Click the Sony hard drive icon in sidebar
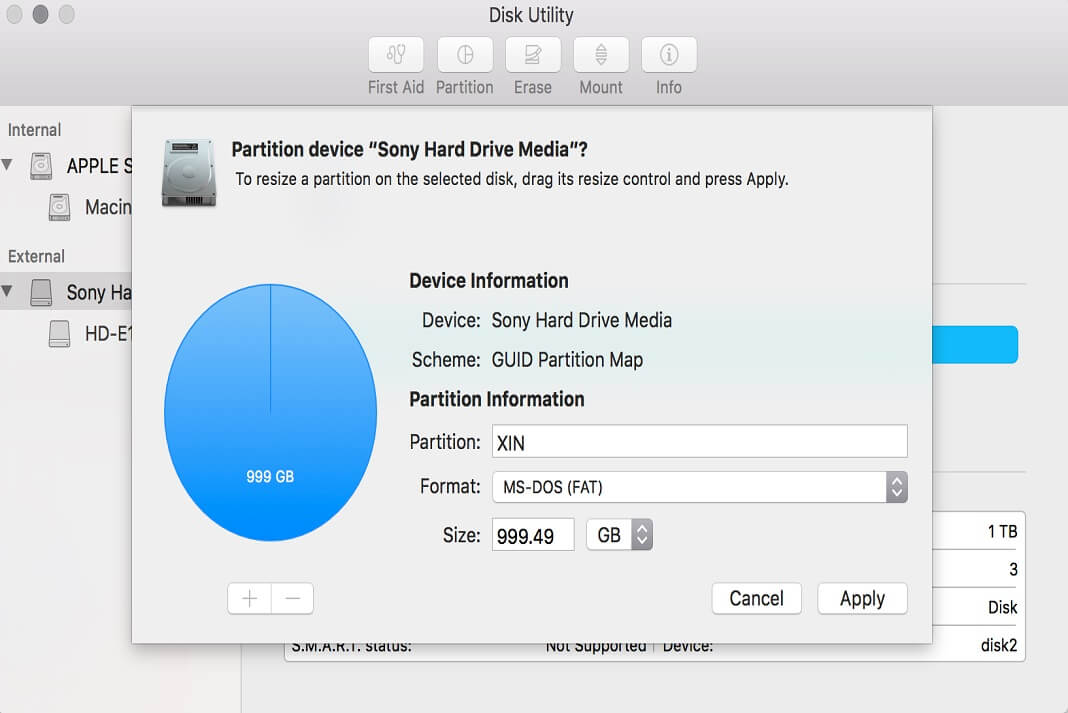This screenshot has height=713, width=1068. (x=40, y=292)
